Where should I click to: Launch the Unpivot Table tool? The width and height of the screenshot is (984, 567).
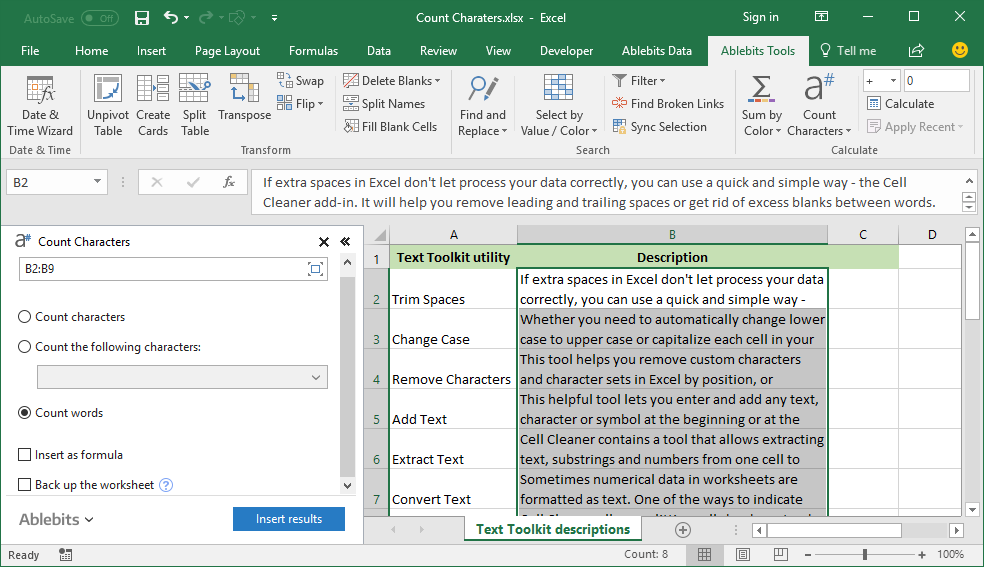(108, 105)
